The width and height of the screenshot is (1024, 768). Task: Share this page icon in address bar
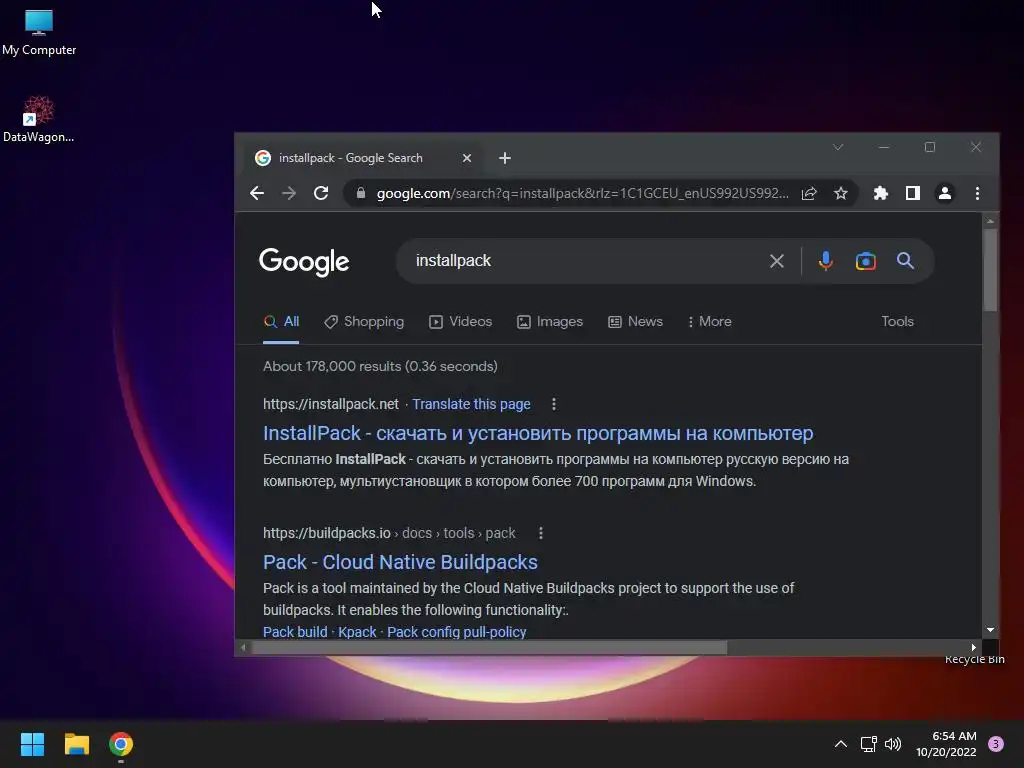coord(808,193)
